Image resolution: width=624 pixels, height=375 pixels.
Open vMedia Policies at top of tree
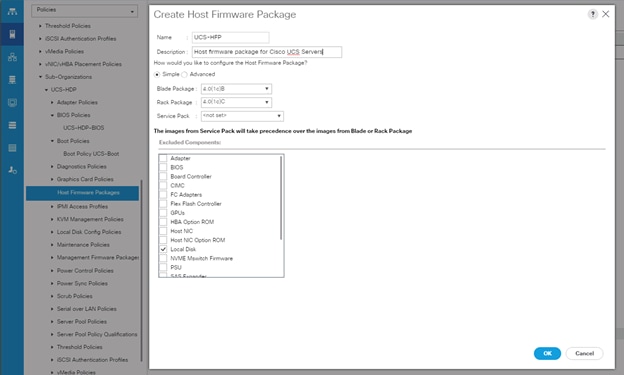click(64, 51)
